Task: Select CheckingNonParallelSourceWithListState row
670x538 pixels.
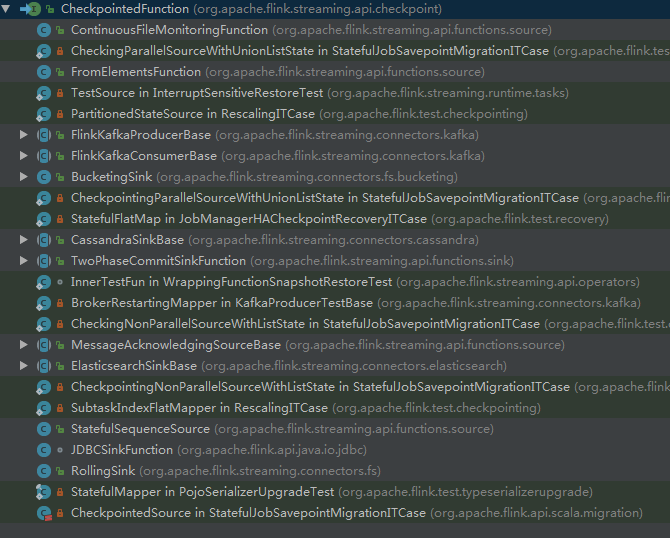Action: [335, 323]
